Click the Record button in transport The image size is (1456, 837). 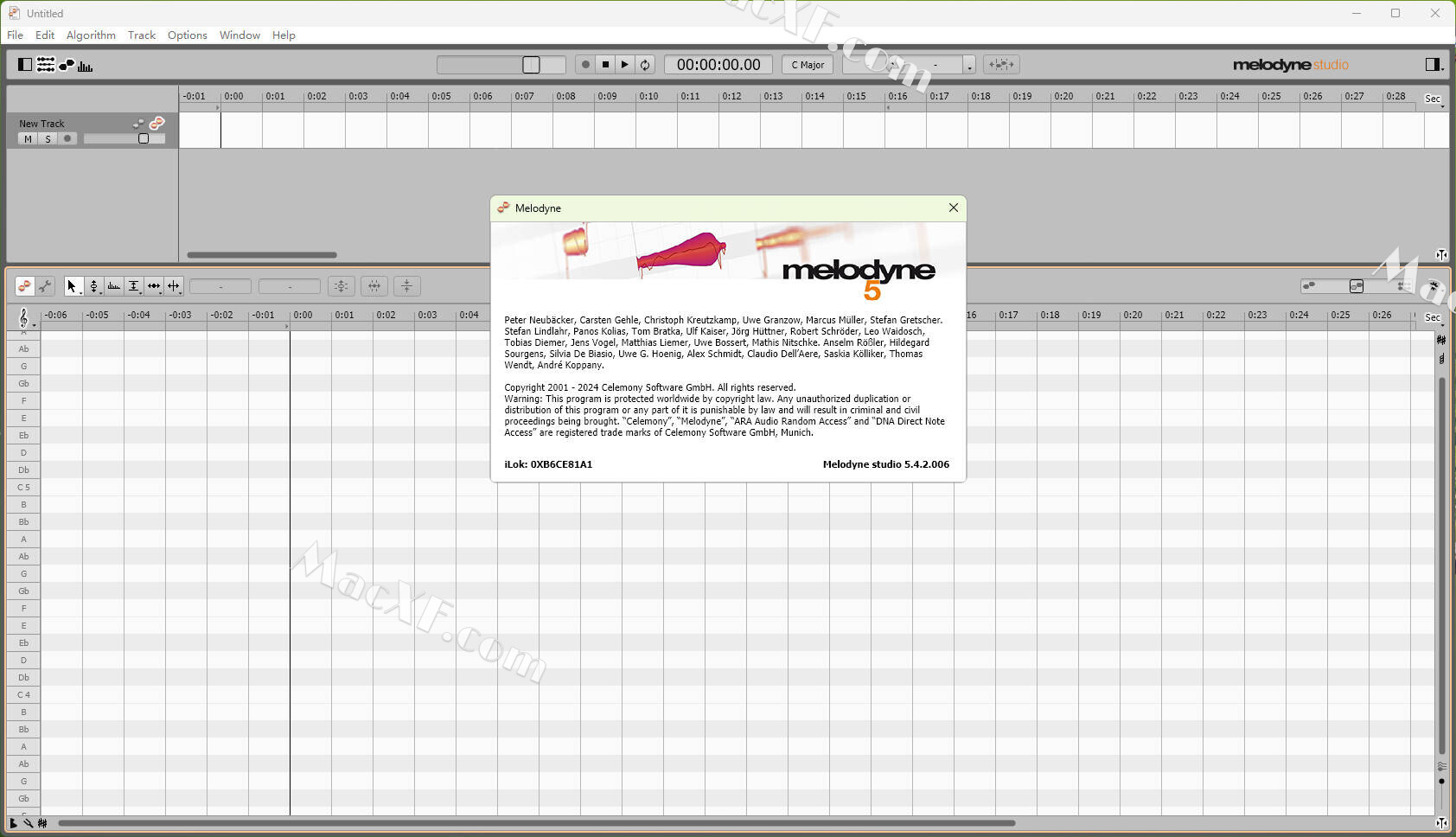pos(585,65)
